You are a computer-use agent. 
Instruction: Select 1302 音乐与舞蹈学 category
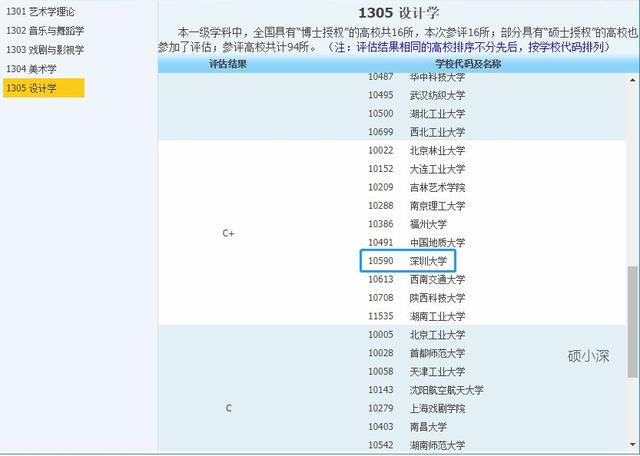[x=45, y=31]
